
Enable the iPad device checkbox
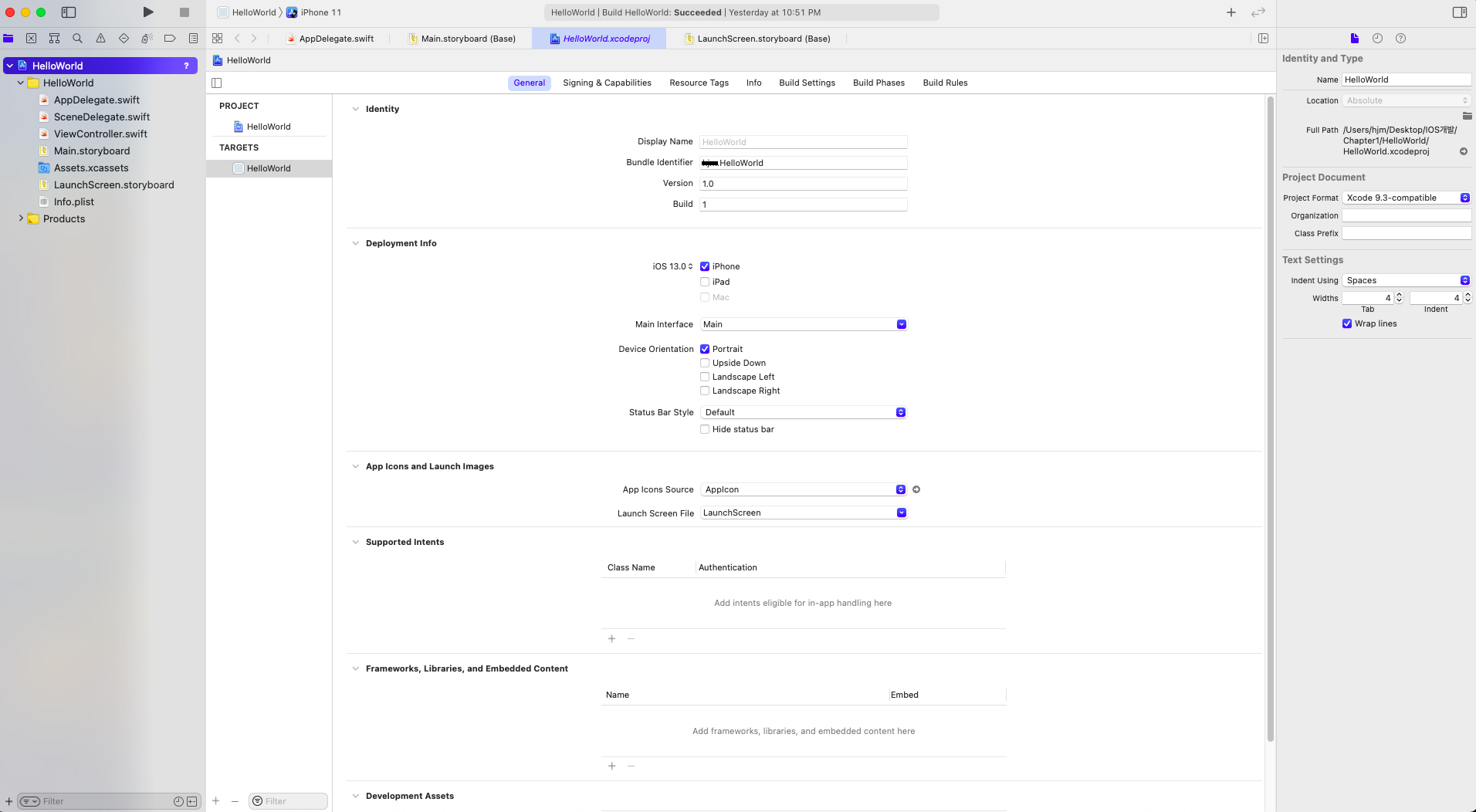click(705, 282)
